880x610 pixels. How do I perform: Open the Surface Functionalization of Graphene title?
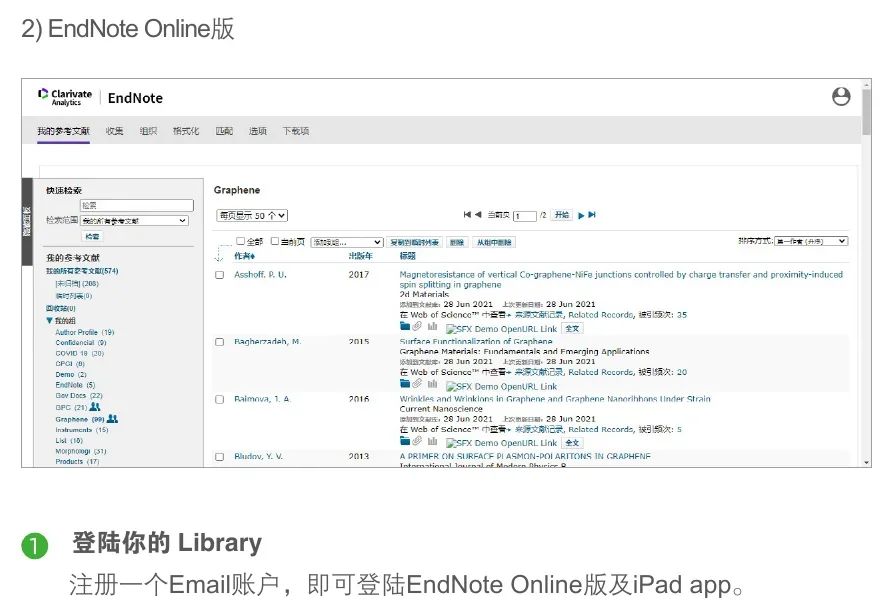point(476,341)
